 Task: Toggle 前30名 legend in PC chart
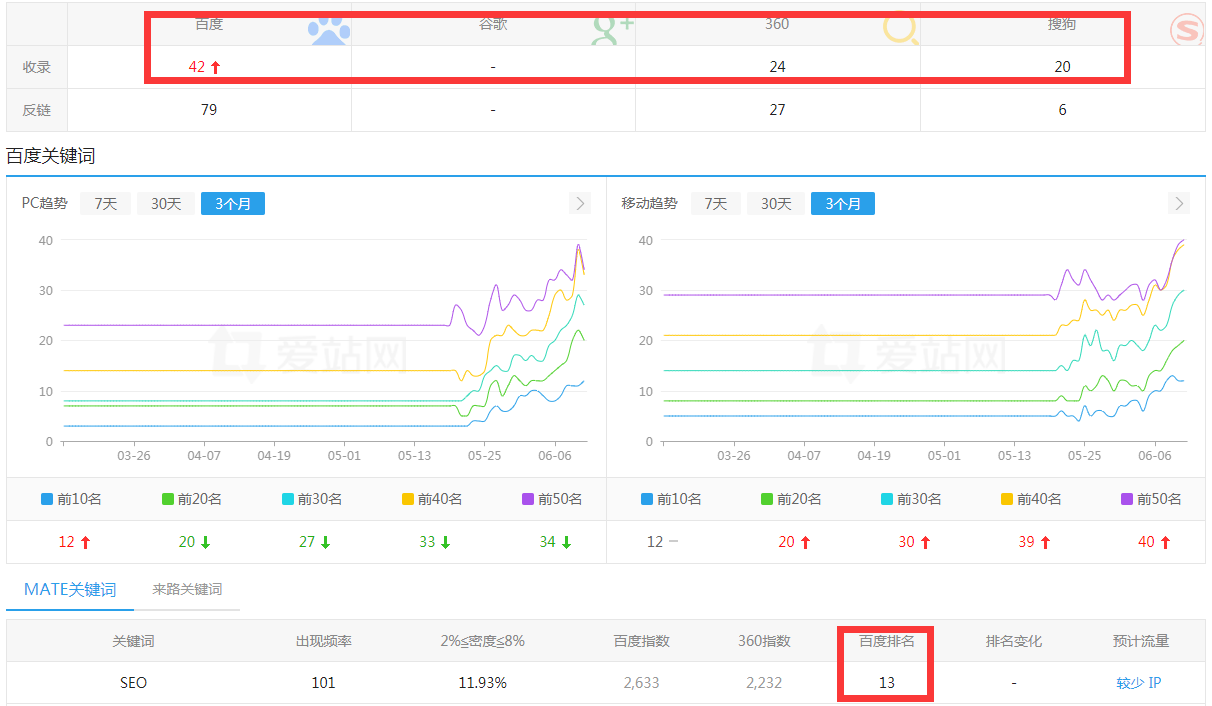point(312,499)
